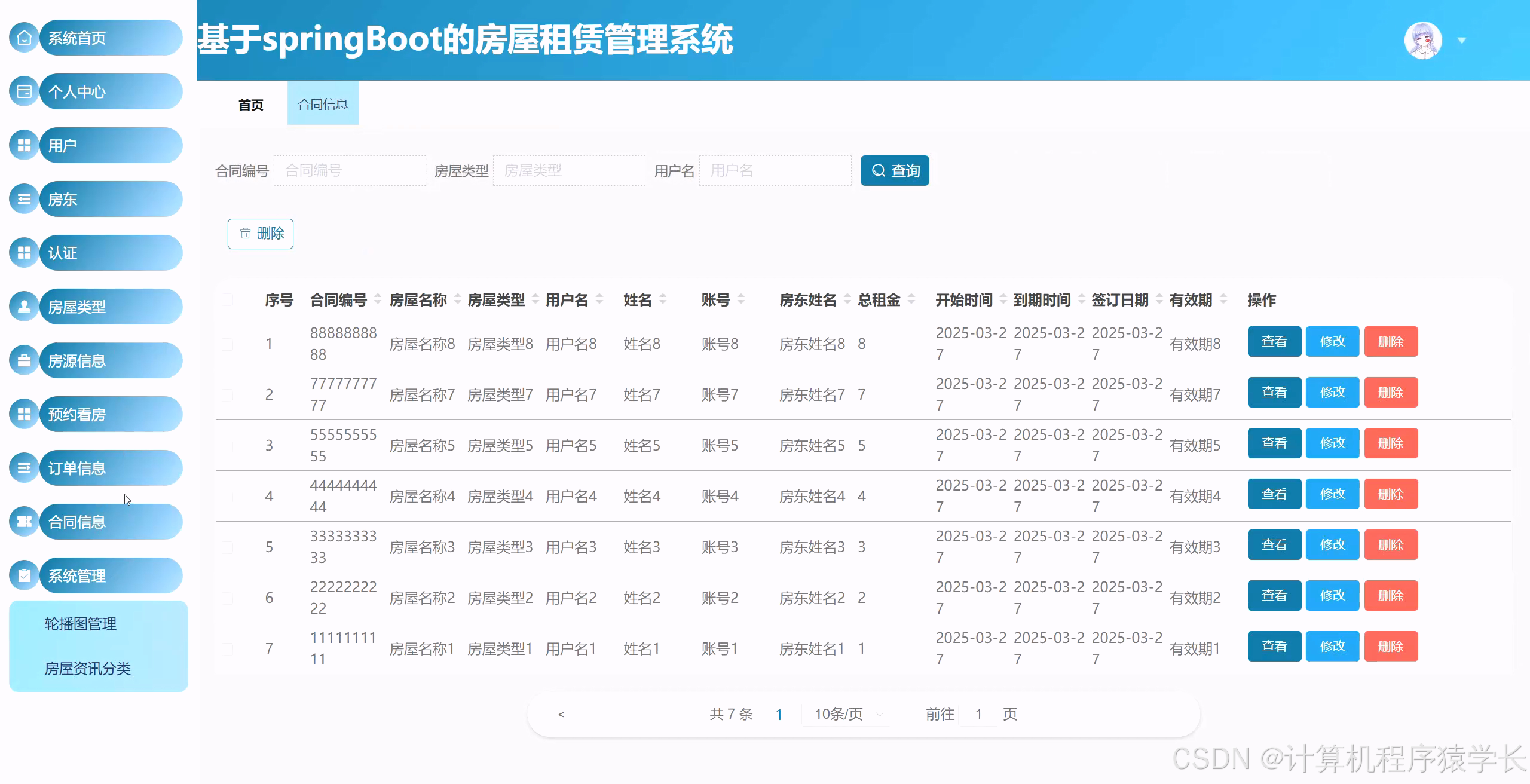The height and width of the screenshot is (784, 1530).
Task: Open the 轮播图管理 menu item
Action: coord(81,624)
